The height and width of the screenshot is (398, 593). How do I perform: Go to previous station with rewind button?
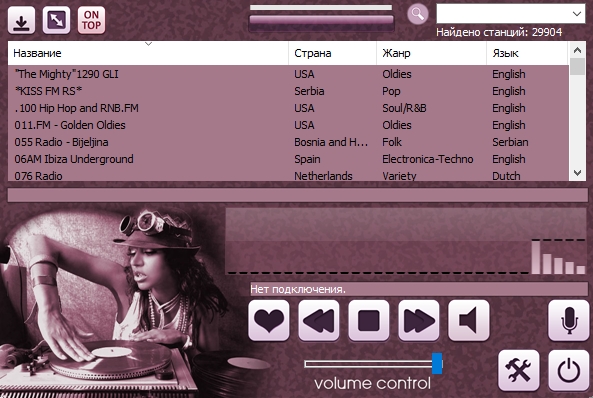coord(319,320)
